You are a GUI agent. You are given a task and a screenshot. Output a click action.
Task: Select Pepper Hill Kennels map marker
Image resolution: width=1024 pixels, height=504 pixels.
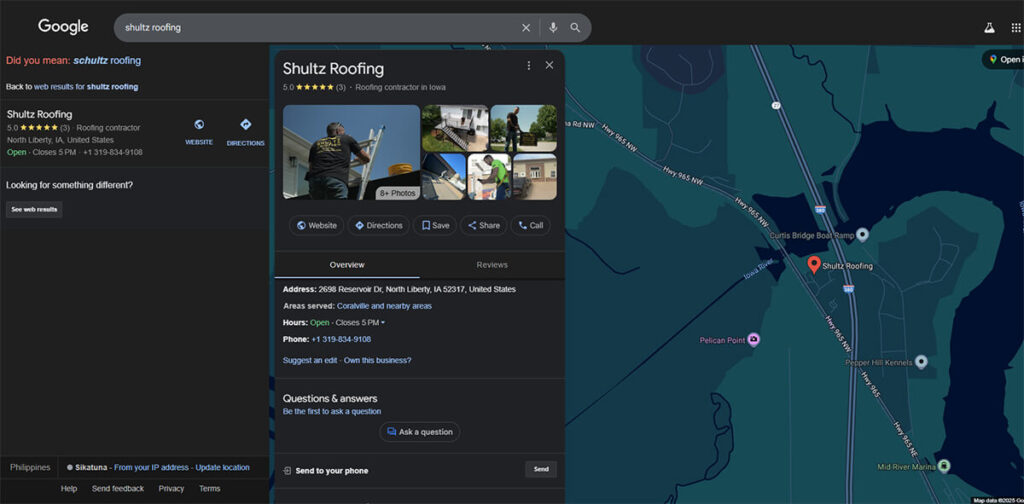[x=921, y=362]
